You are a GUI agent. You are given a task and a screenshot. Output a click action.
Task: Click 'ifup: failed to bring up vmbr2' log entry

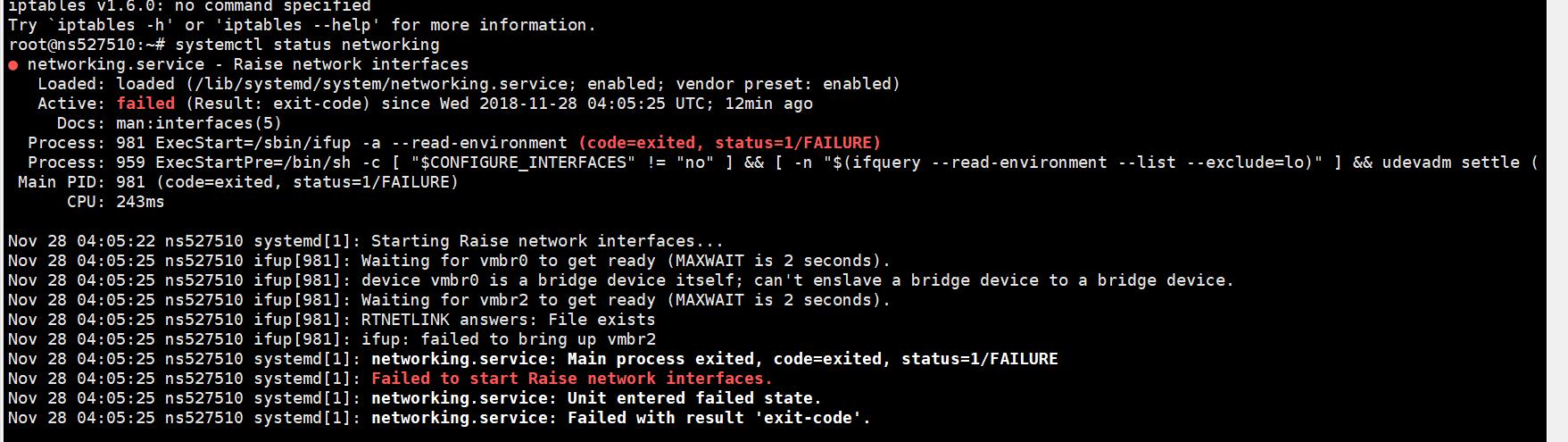coord(508,339)
